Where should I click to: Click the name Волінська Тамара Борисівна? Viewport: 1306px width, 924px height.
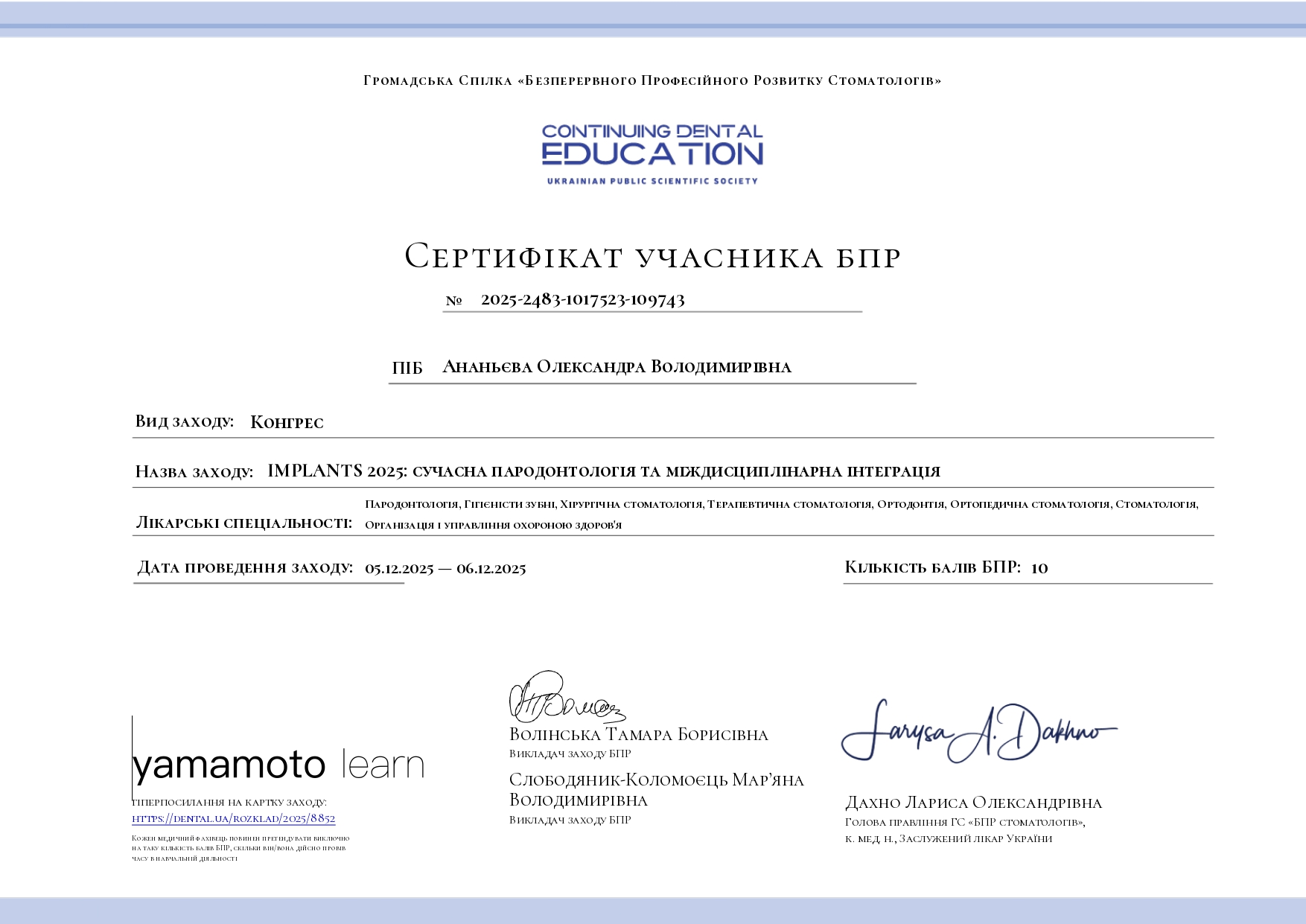(x=638, y=735)
